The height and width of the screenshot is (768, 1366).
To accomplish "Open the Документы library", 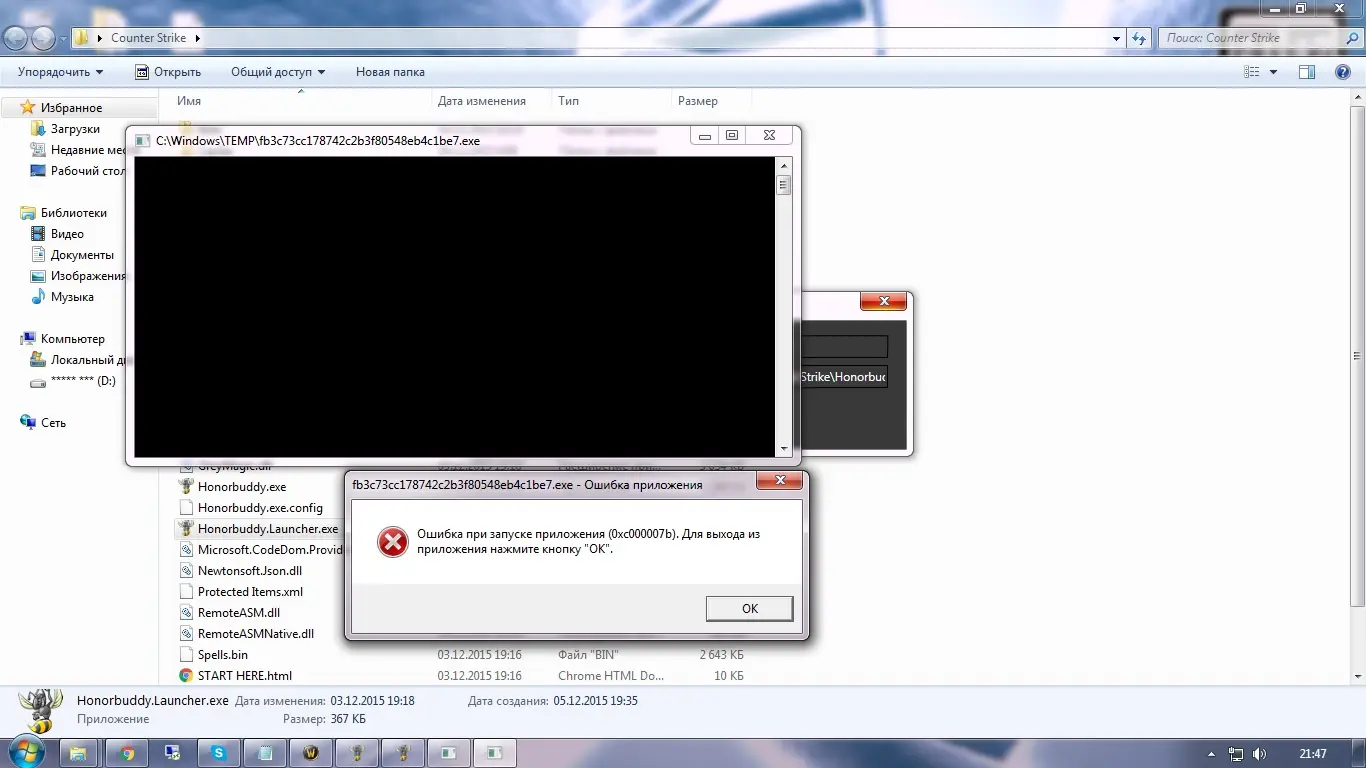I will tap(82, 255).
